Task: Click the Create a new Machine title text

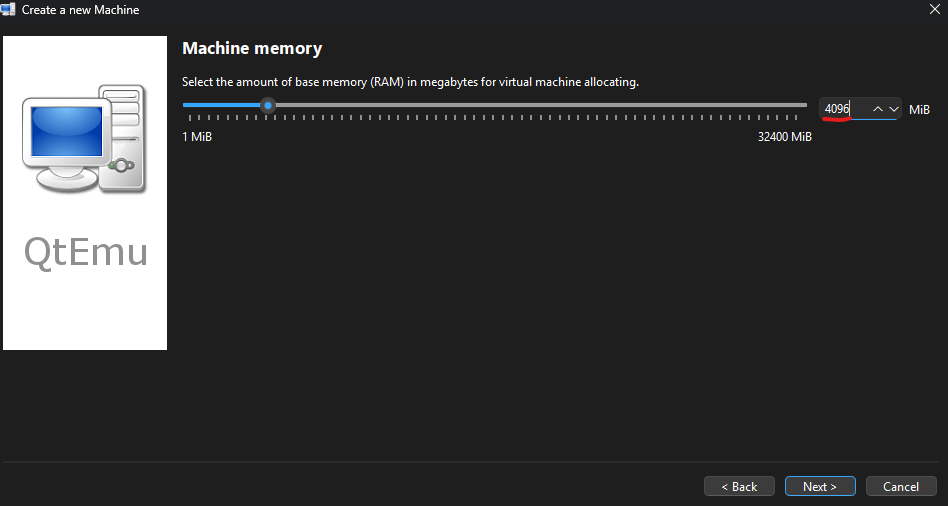Action: coord(81,10)
